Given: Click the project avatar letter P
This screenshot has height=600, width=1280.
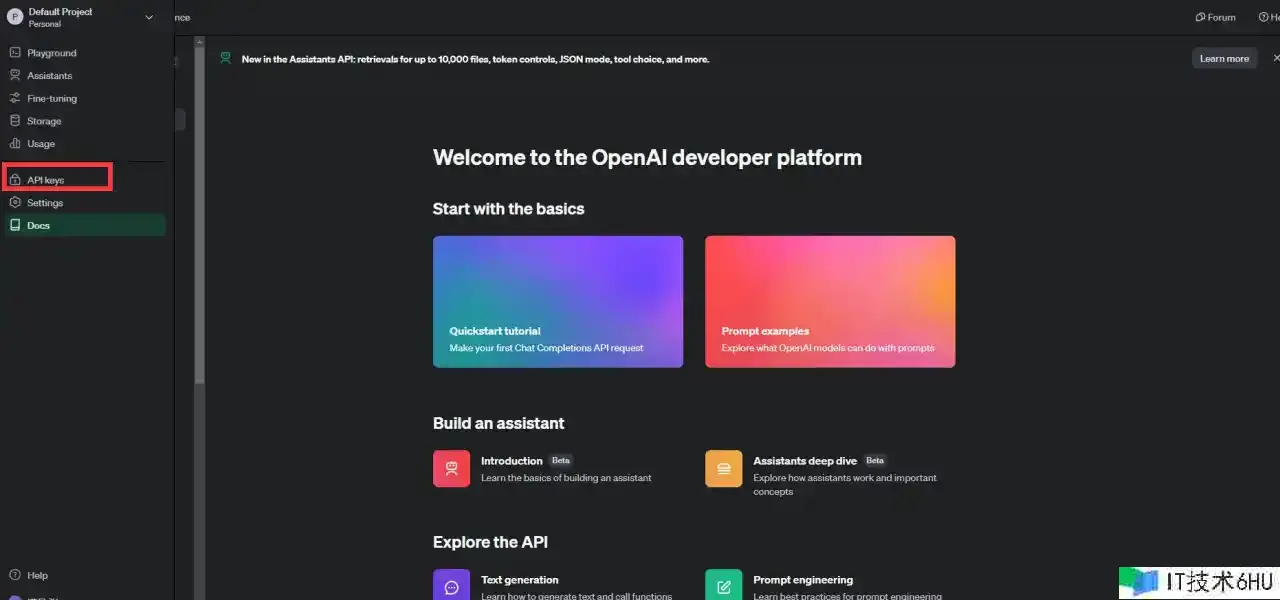Looking at the screenshot, I should 15,17.
